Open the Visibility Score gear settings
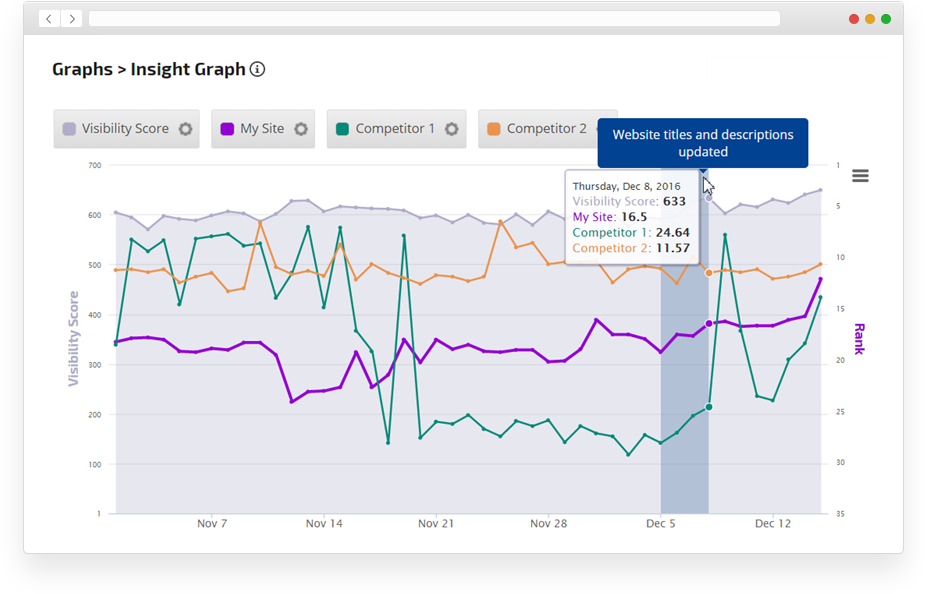927x594 pixels. pos(185,129)
